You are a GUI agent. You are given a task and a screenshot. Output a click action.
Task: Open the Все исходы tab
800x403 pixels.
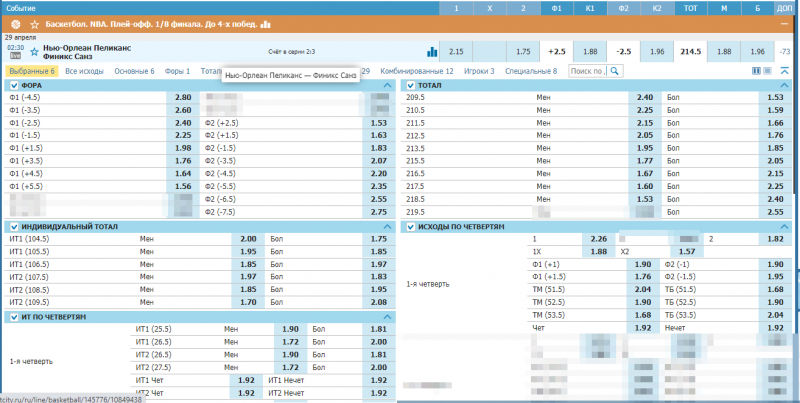(x=84, y=71)
